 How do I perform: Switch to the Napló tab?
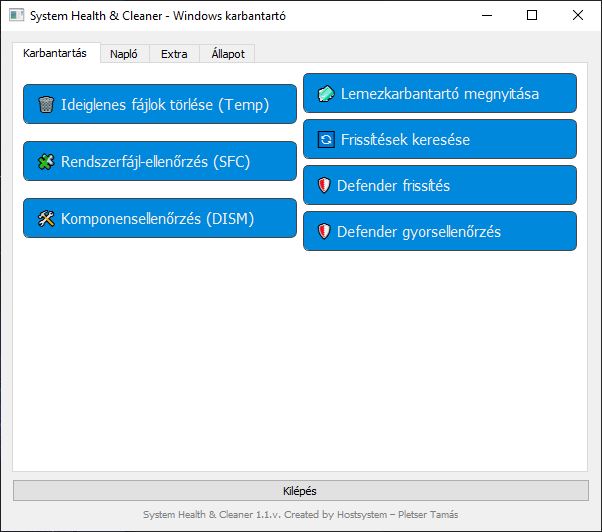coord(124,54)
